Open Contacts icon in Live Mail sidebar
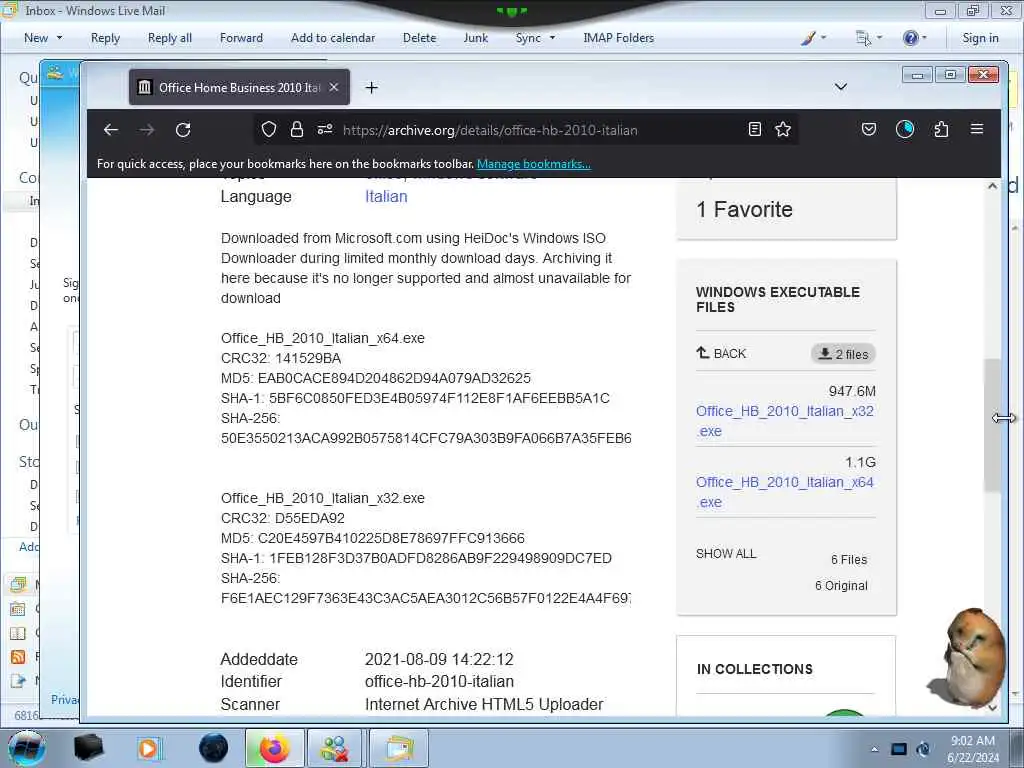 pyautogui.click(x=18, y=633)
